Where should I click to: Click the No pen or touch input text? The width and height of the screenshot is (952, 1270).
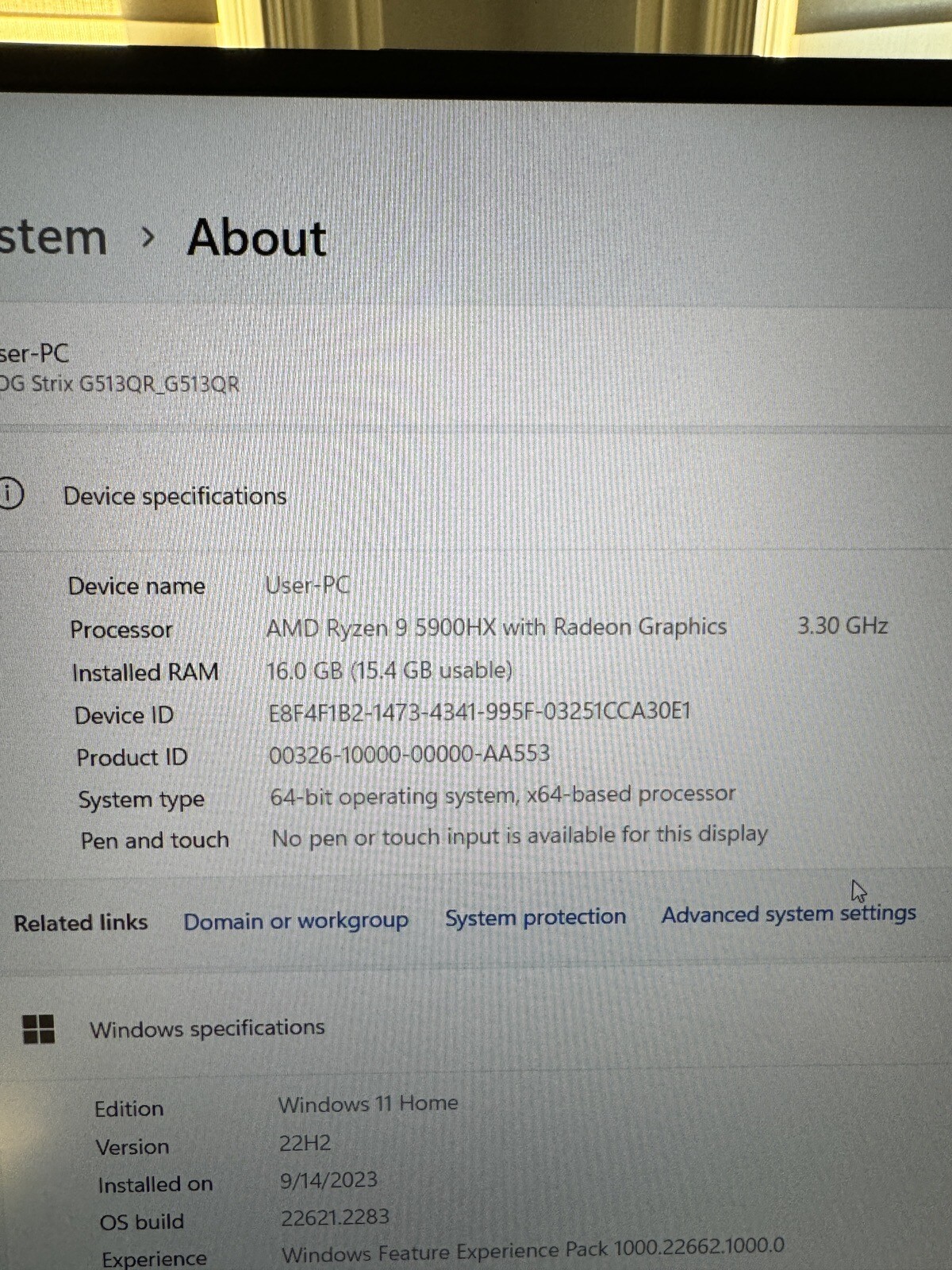[520, 836]
